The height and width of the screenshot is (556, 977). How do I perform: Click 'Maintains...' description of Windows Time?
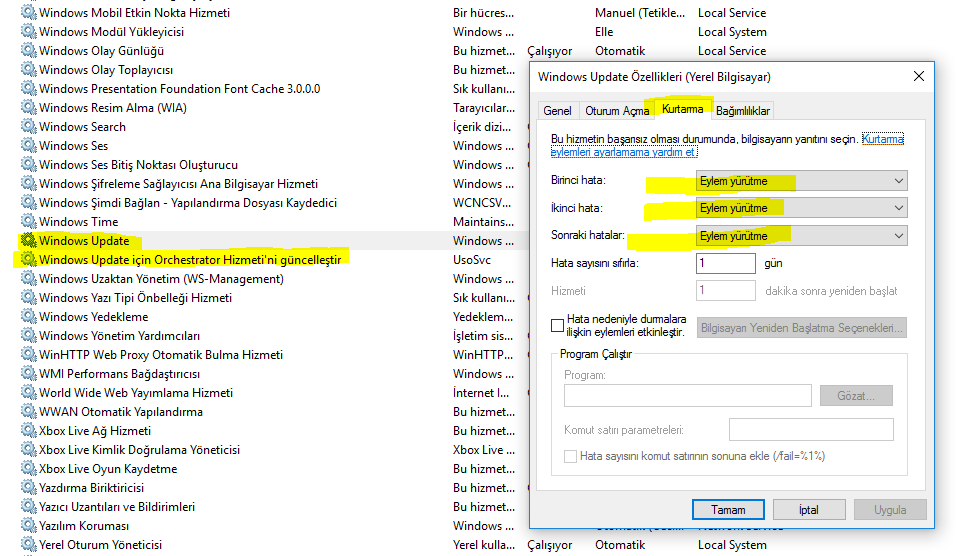tap(484, 221)
